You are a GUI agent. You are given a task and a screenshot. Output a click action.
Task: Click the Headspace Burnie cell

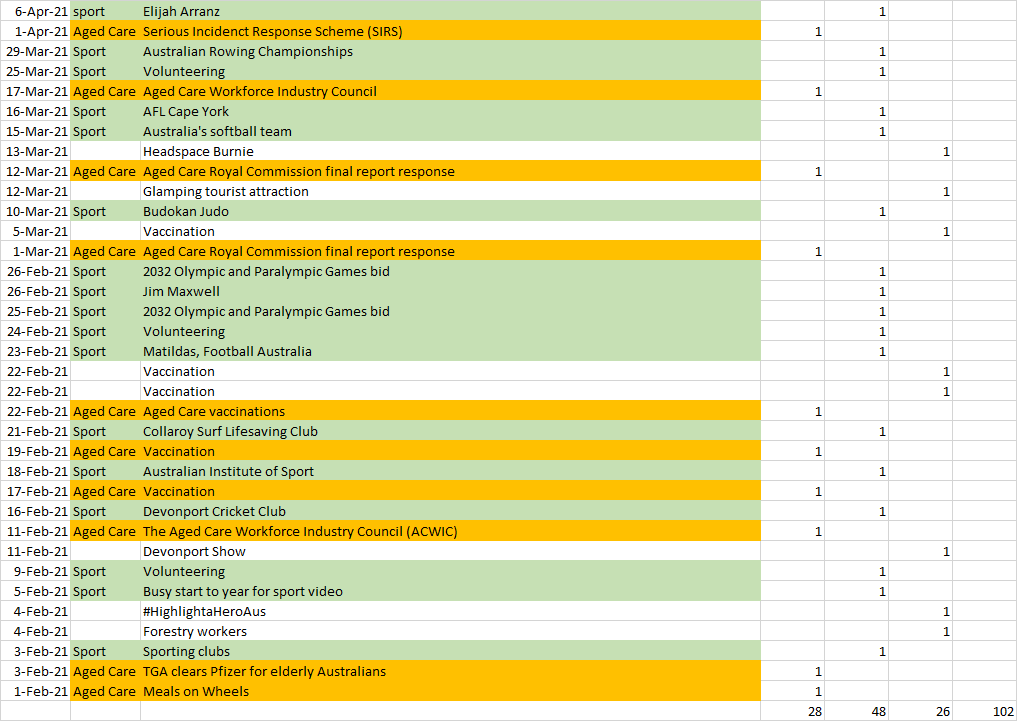(x=450, y=151)
